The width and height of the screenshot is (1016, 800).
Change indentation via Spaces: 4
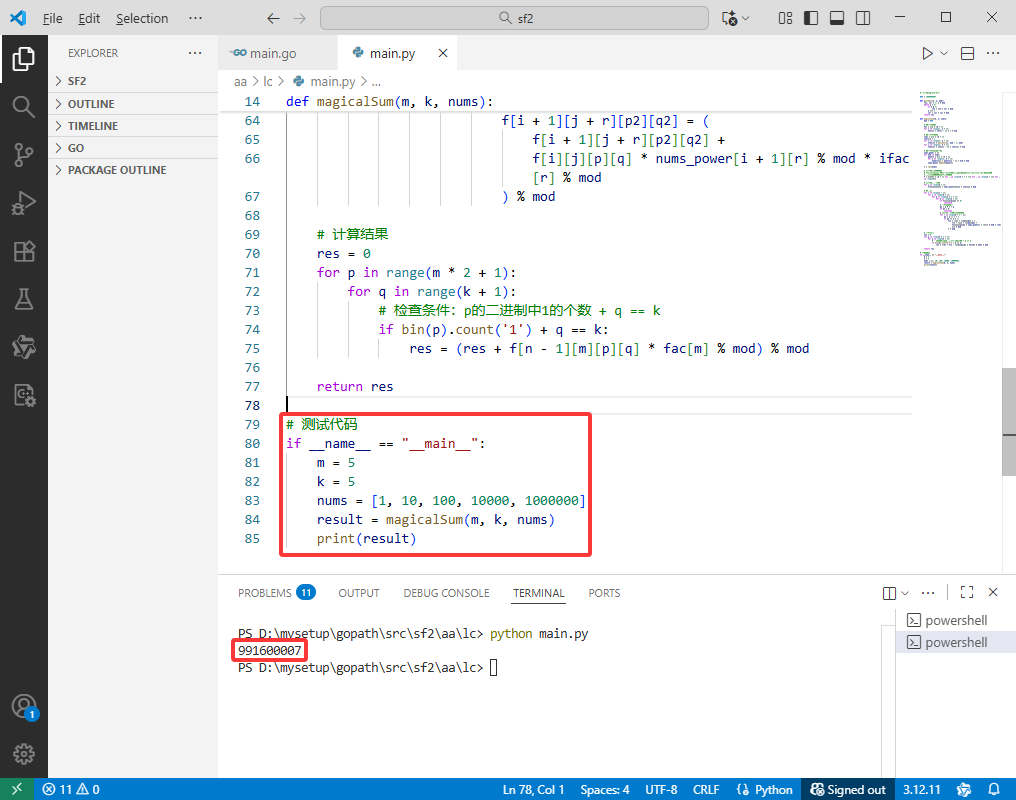click(605, 789)
